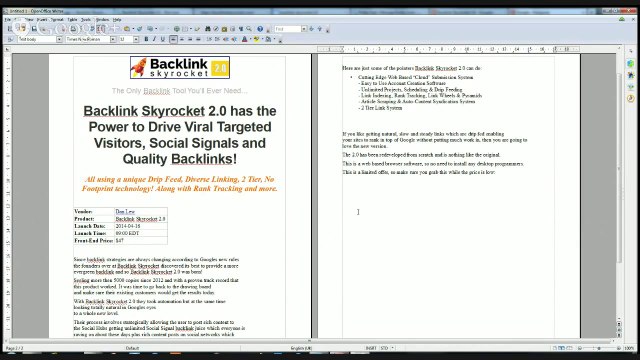
Task: Open the Tools menu
Action: click(86, 20)
